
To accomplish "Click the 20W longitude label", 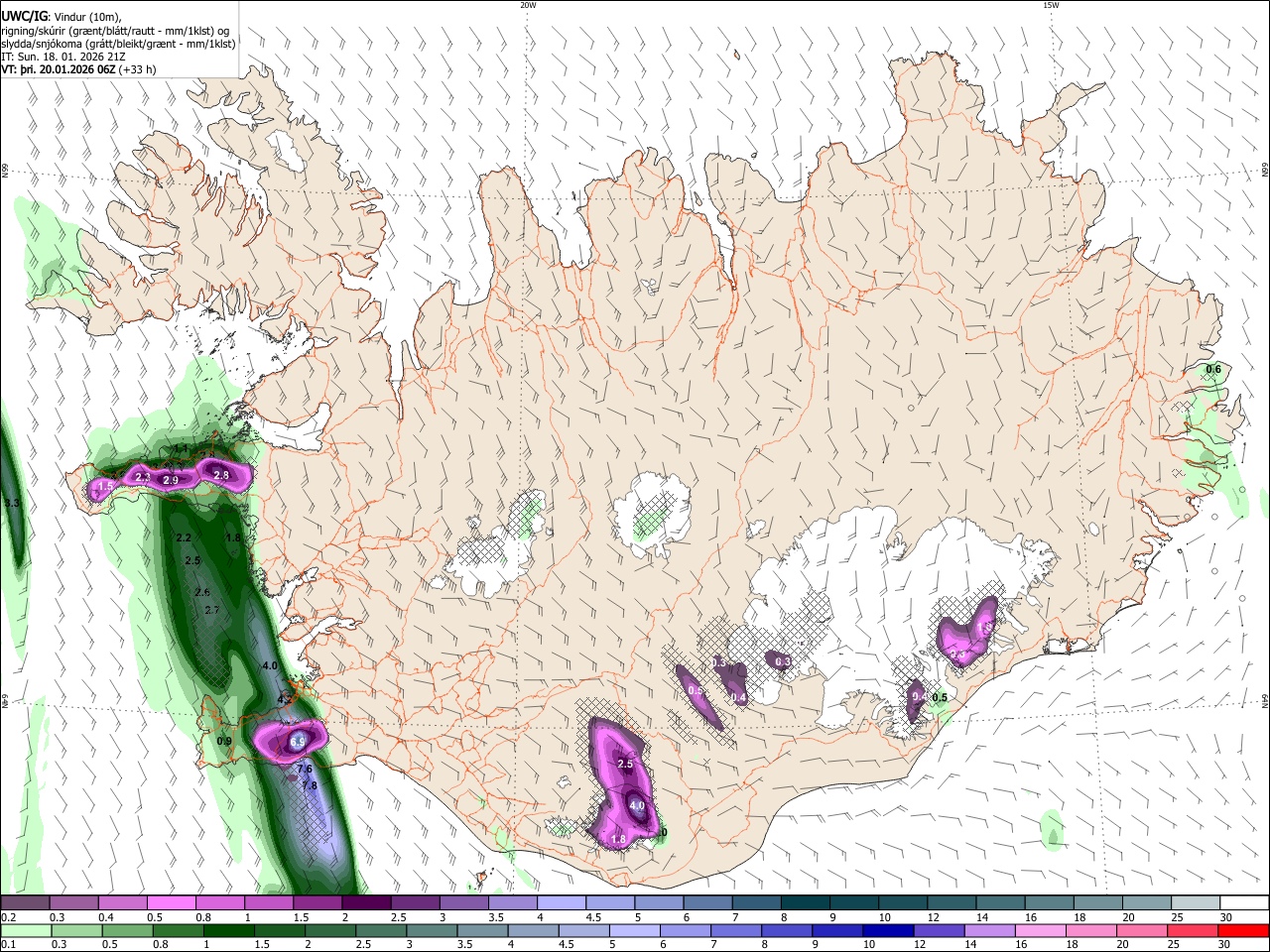I will [528, 5].
